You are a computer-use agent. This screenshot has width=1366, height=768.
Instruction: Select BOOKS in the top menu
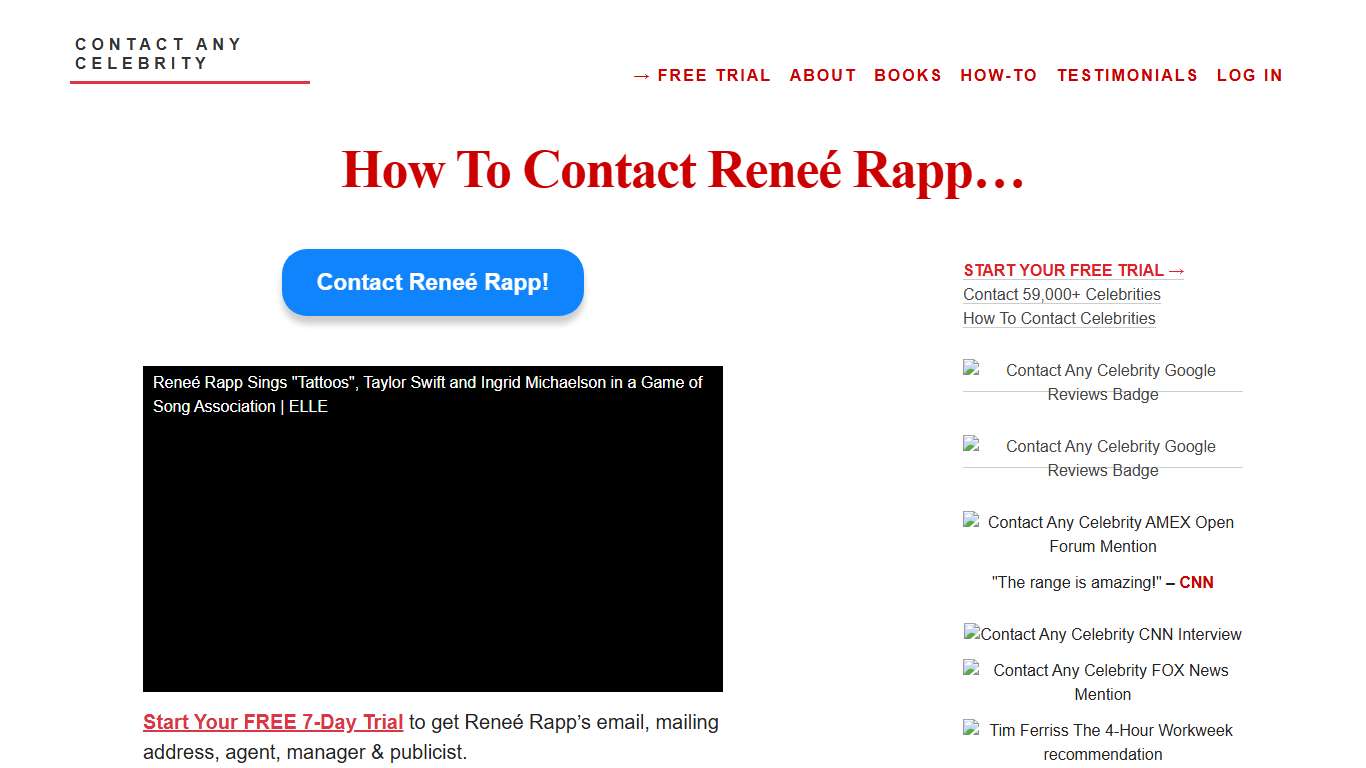(x=908, y=75)
